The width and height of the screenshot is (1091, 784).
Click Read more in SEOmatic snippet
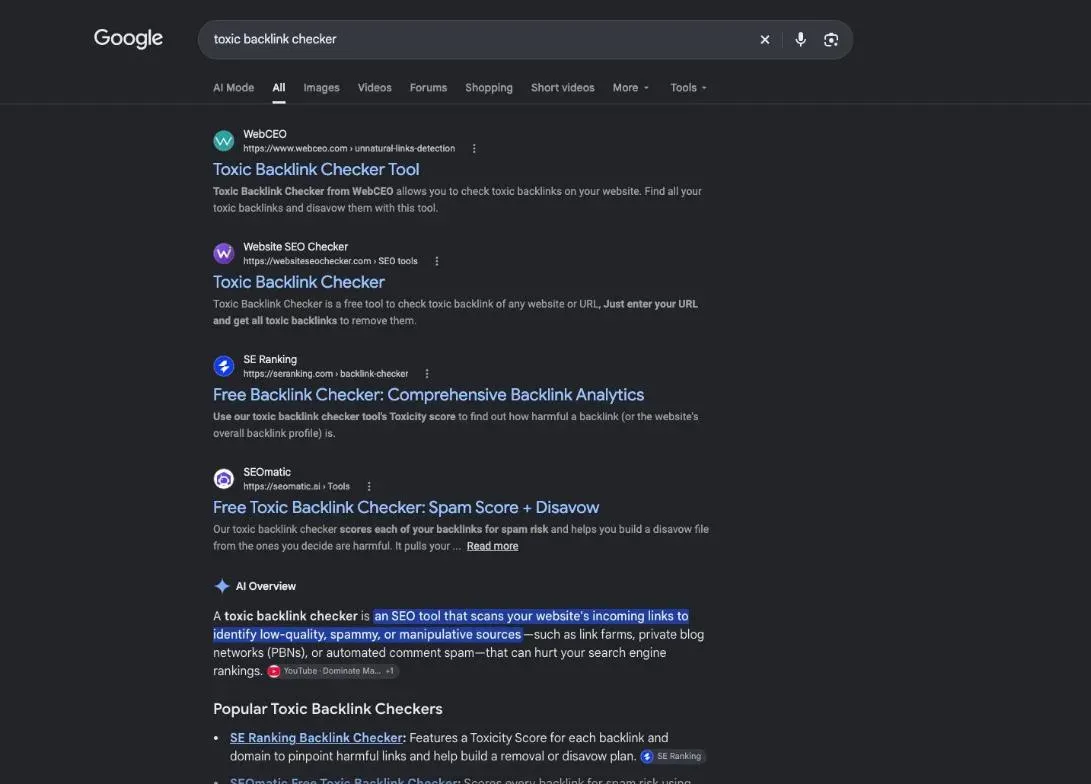pos(493,546)
